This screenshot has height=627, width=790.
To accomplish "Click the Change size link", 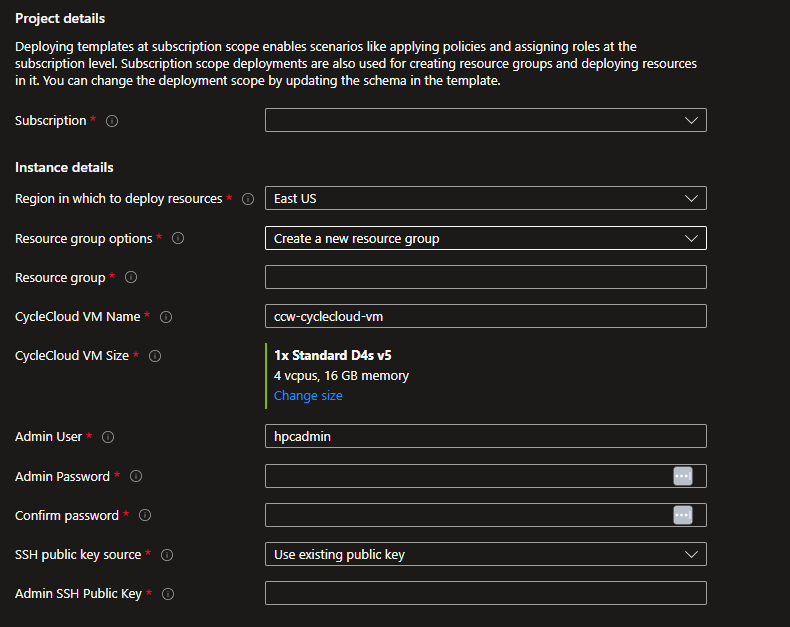I will click(x=308, y=396).
